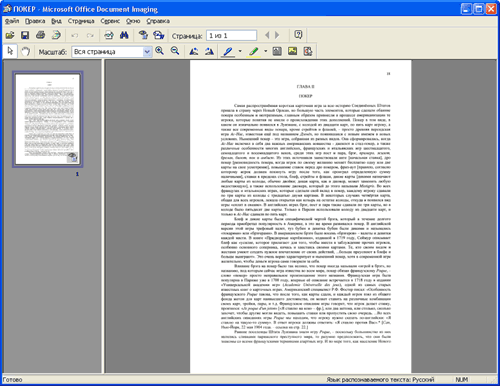Expand the Масштаб zoom dropdown
The height and width of the screenshot is (386, 500).
coord(147,52)
